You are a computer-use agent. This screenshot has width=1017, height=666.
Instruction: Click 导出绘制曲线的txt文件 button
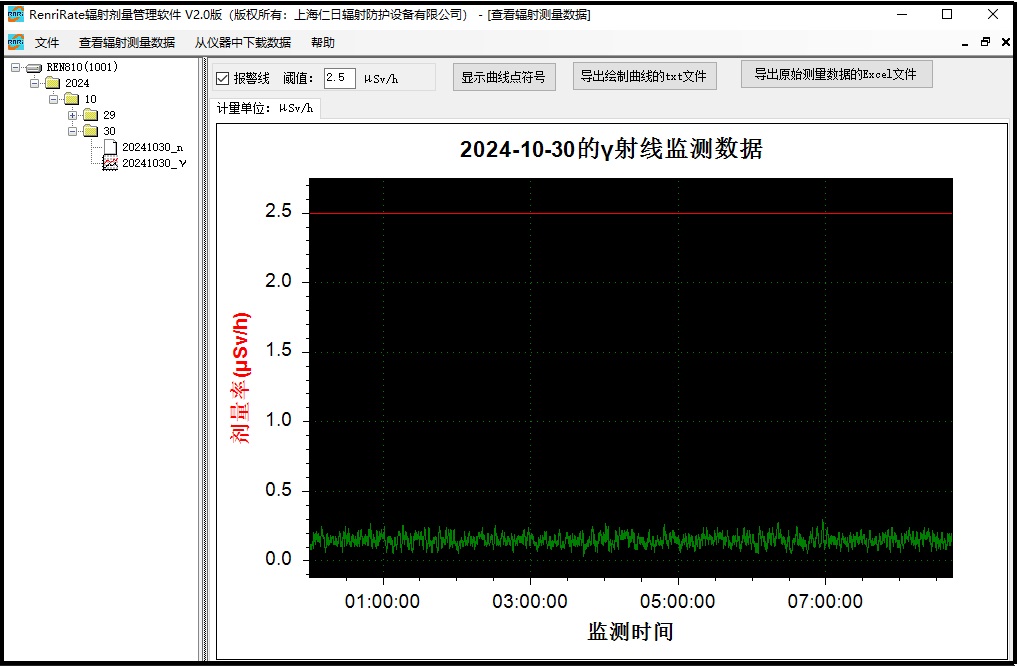point(644,76)
